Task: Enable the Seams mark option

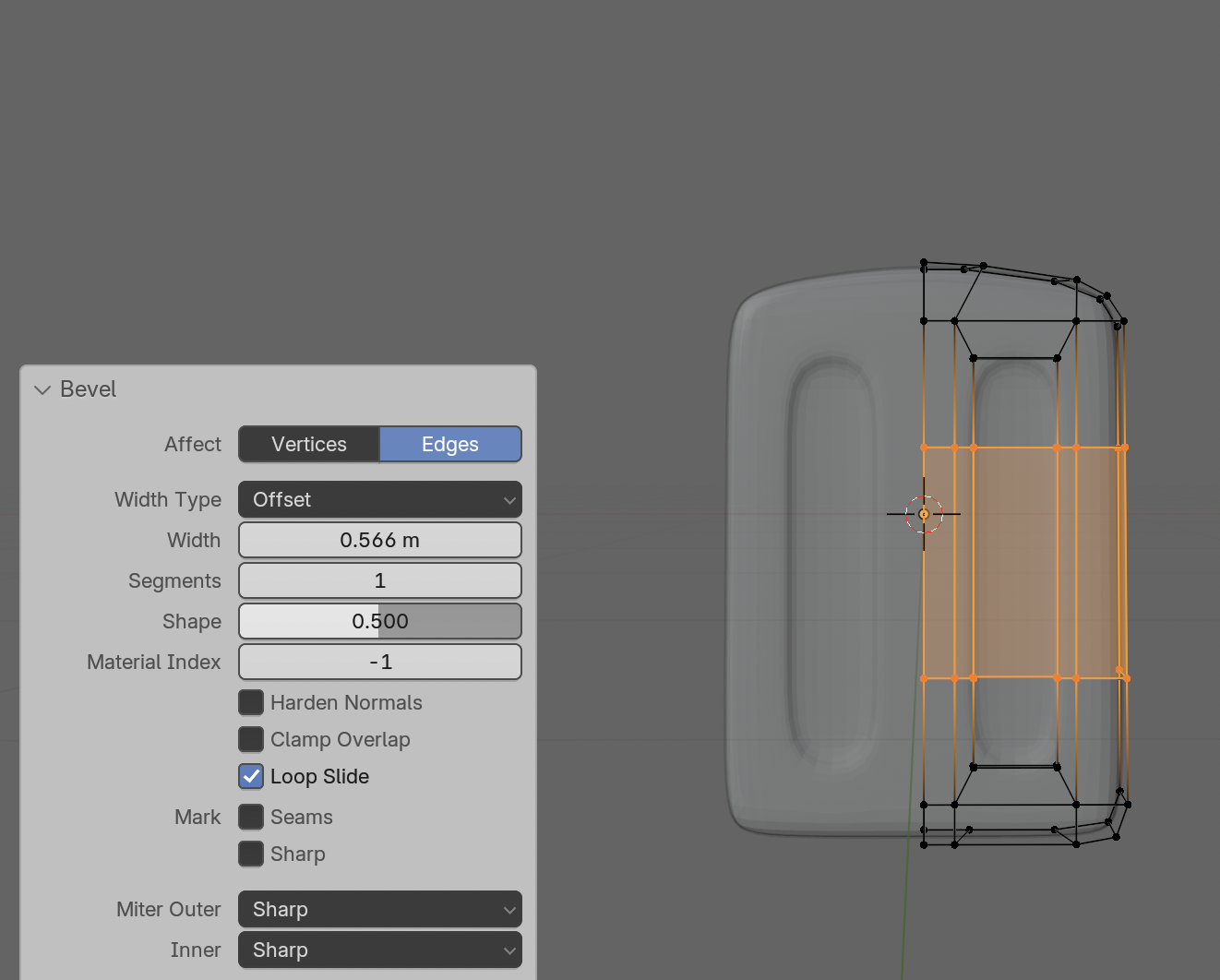Action: click(250, 817)
